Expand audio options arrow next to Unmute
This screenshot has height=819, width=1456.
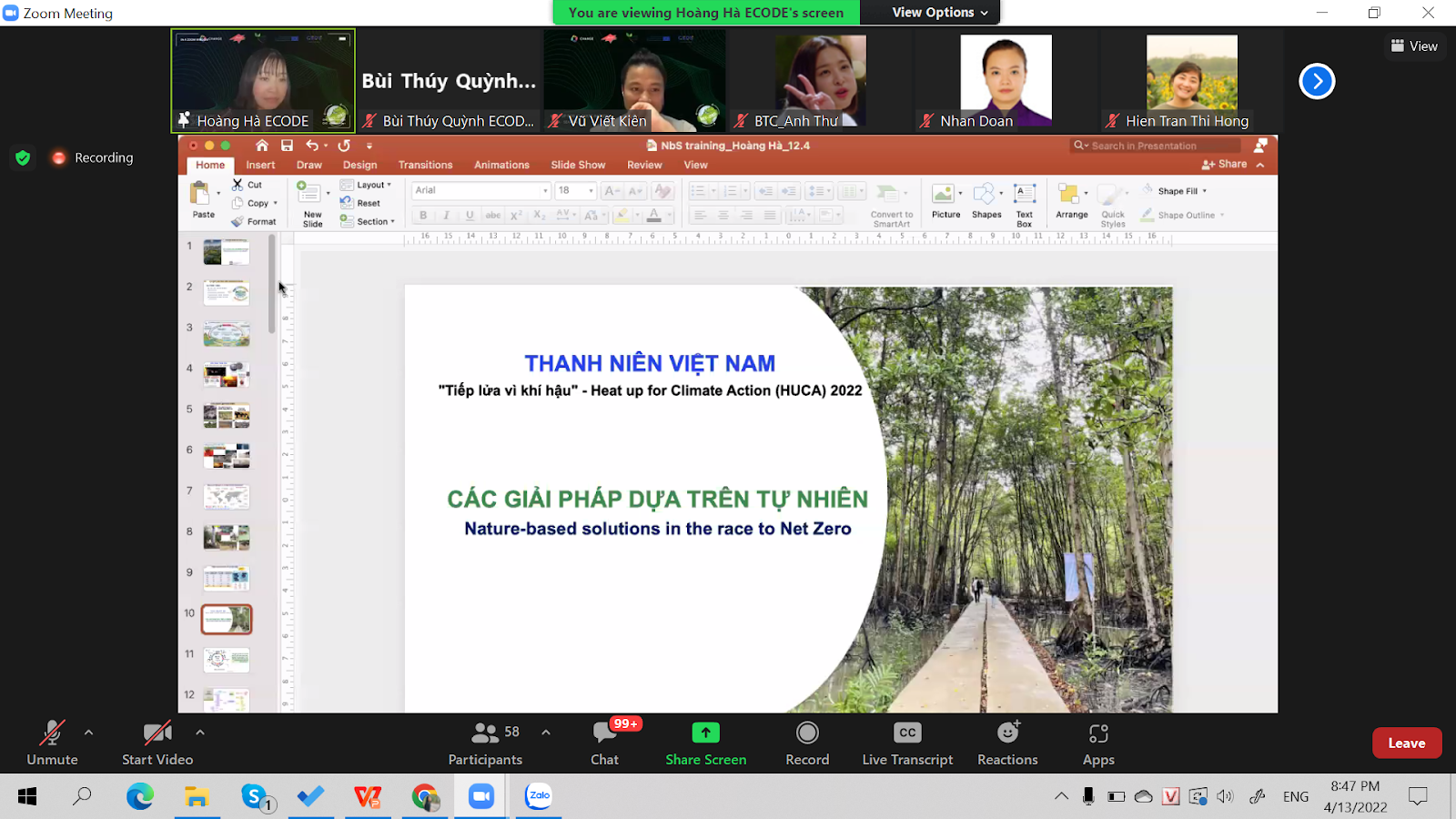(88, 732)
